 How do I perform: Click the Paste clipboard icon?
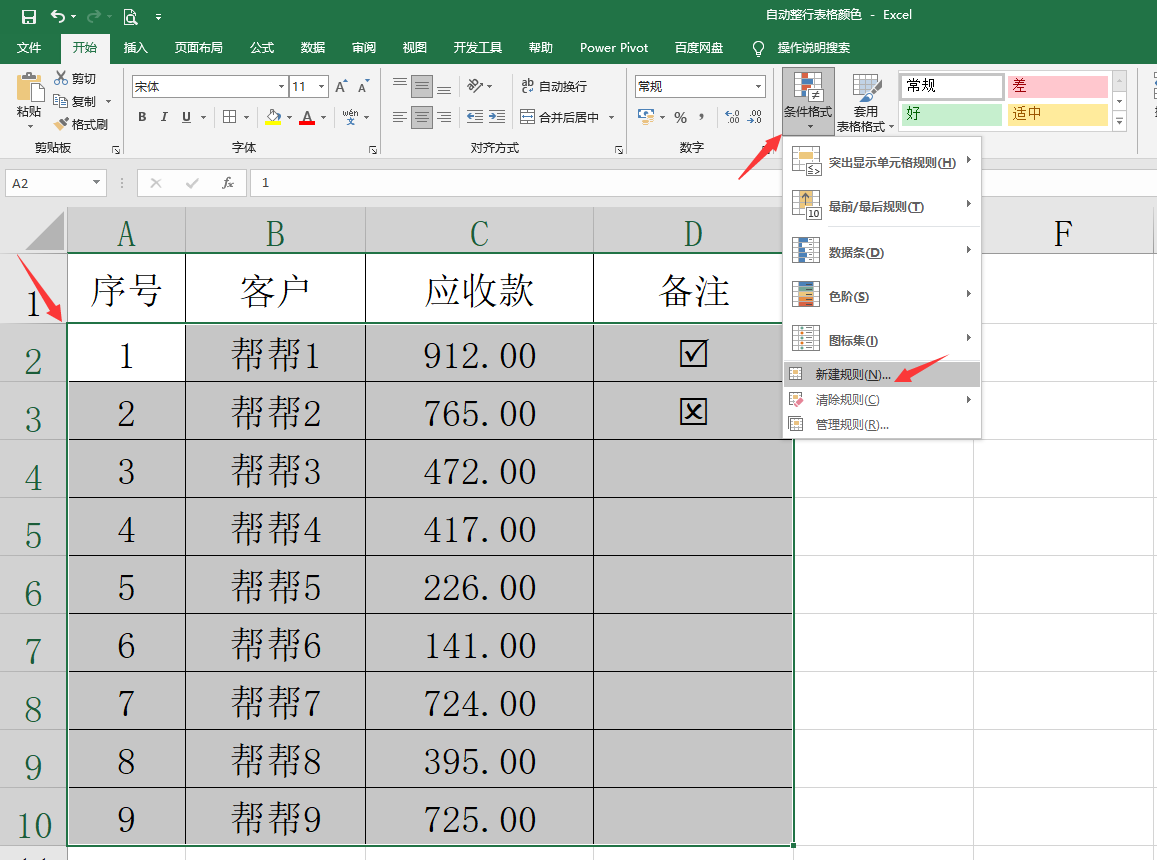tap(29, 87)
